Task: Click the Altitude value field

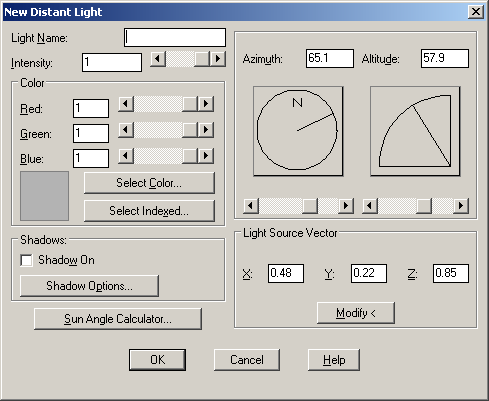Action: 445,59
